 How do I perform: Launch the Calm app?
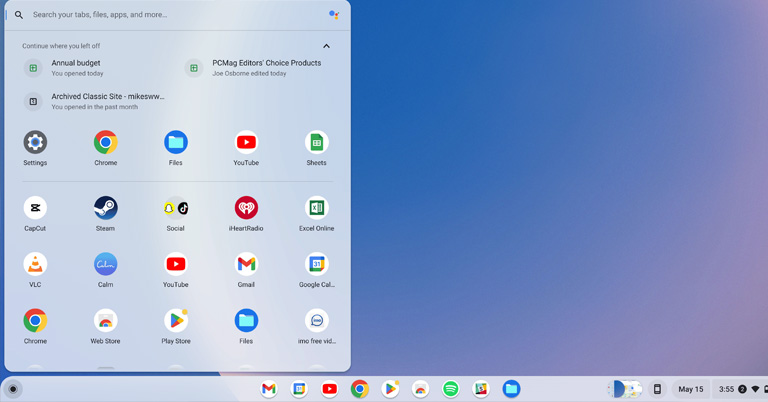point(105,265)
